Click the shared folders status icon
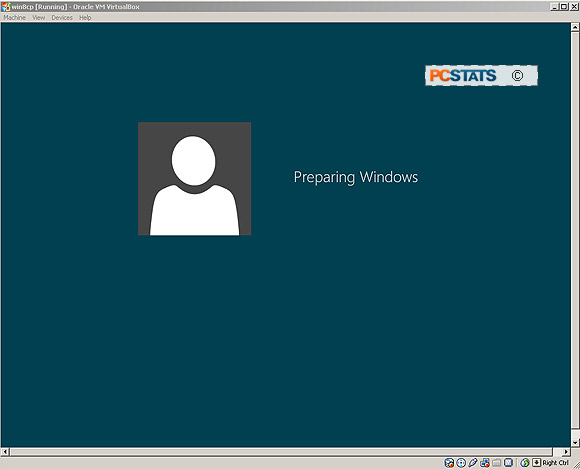 (x=496, y=463)
